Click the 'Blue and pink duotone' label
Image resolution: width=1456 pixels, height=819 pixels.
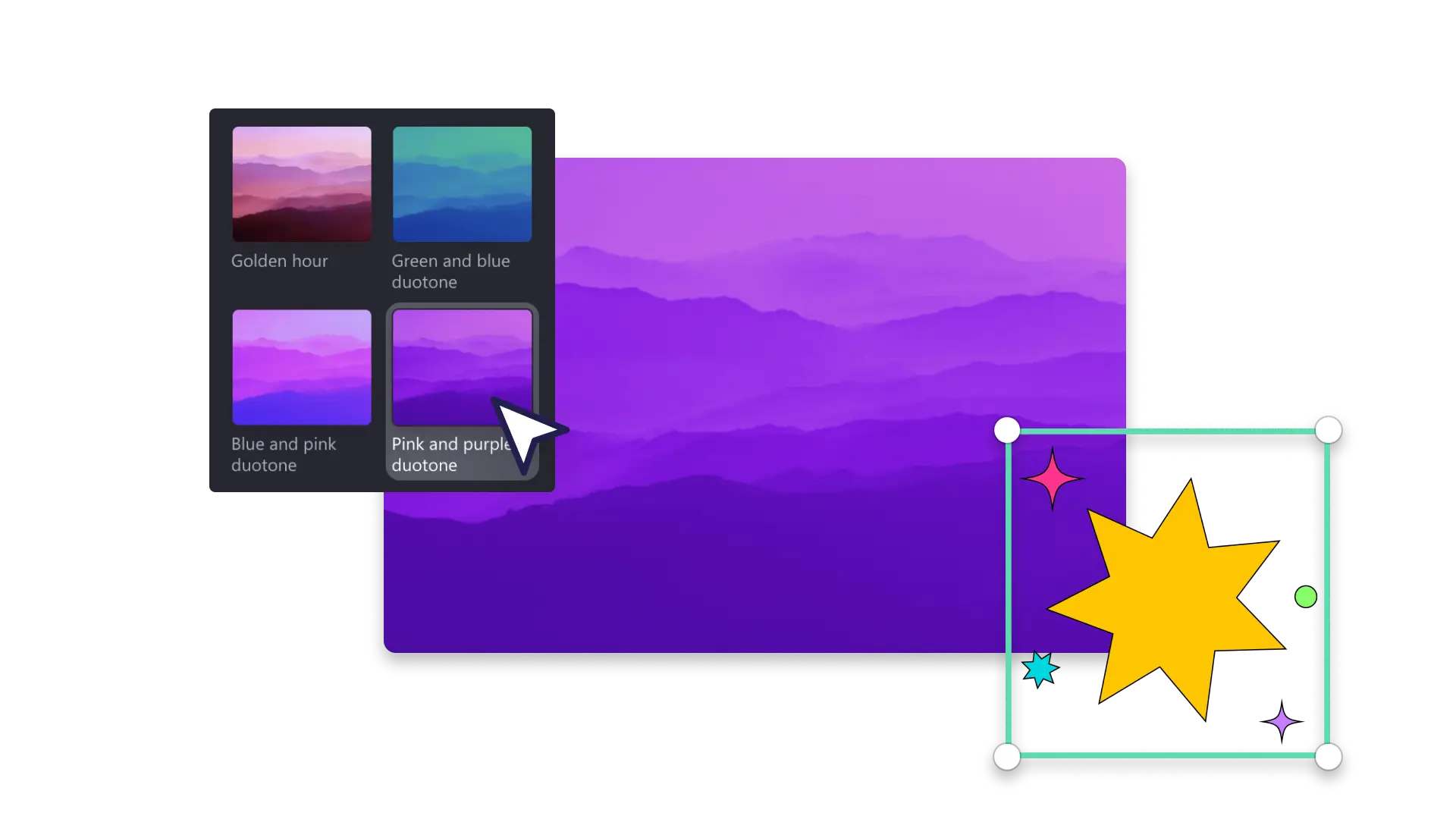pyautogui.click(x=284, y=454)
